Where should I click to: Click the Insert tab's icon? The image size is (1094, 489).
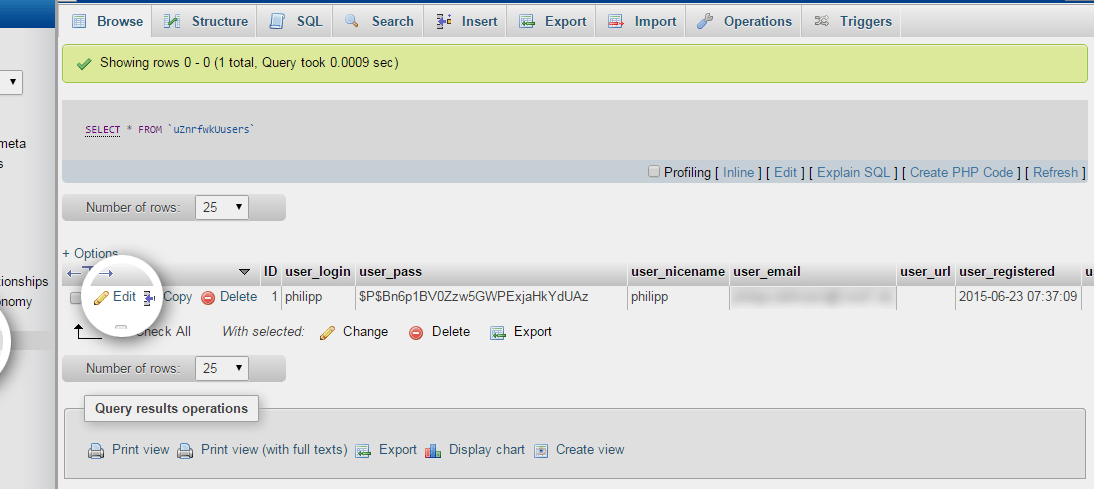click(444, 22)
